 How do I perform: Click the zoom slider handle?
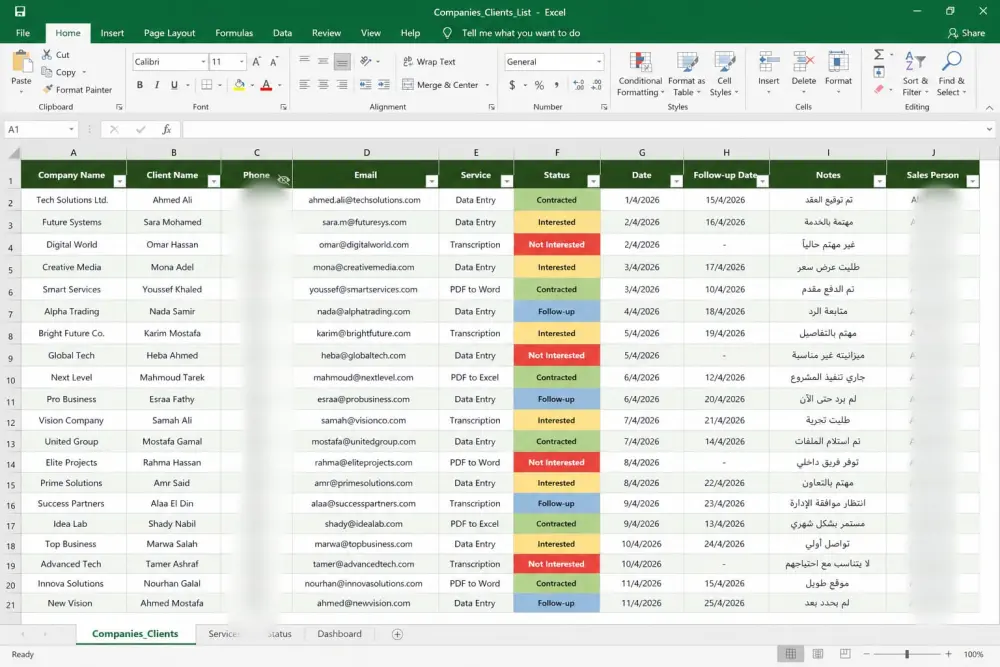[x=907, y=654]
